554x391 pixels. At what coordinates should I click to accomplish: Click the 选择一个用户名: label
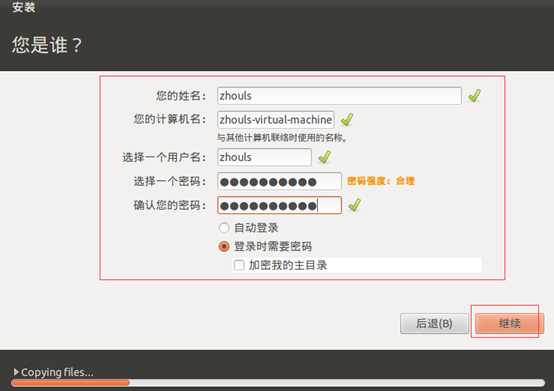(x=164, y=157)
